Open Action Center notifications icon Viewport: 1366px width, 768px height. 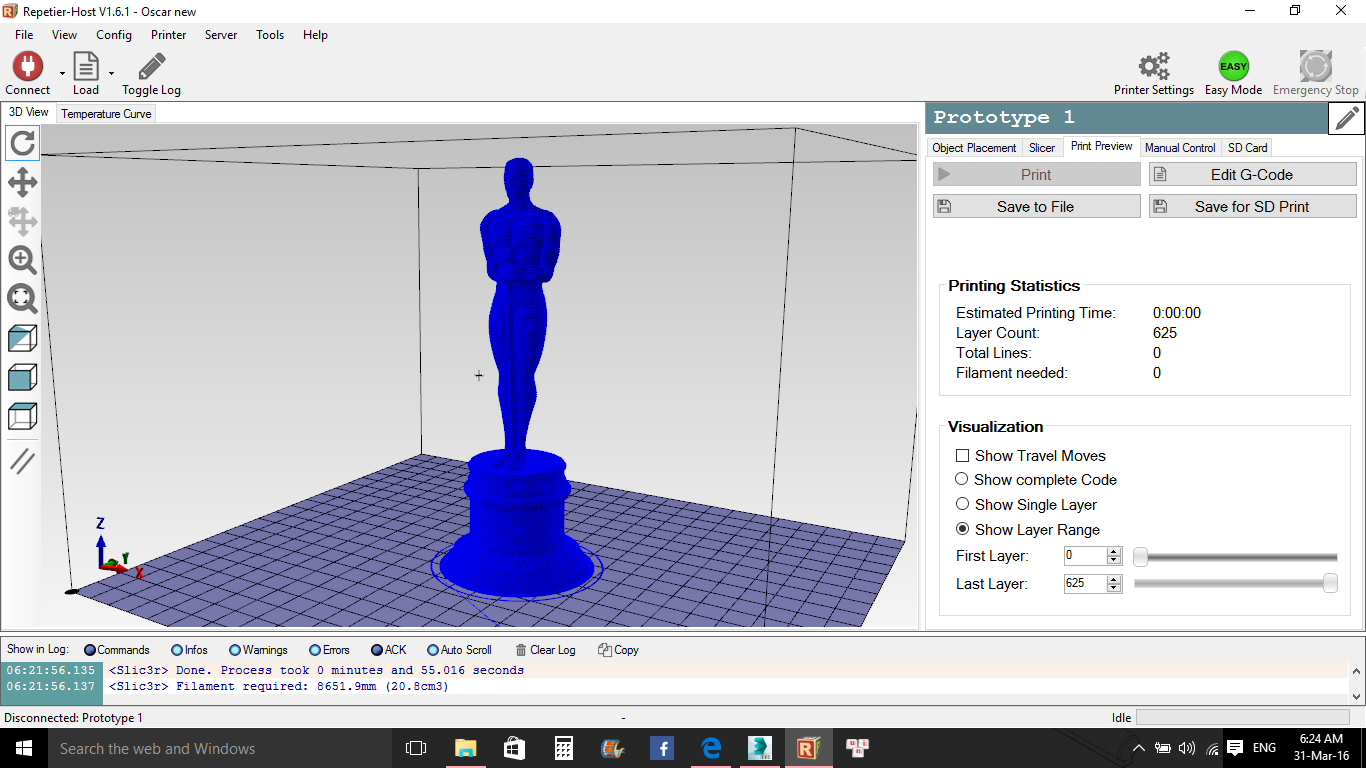click(1235, 748)
